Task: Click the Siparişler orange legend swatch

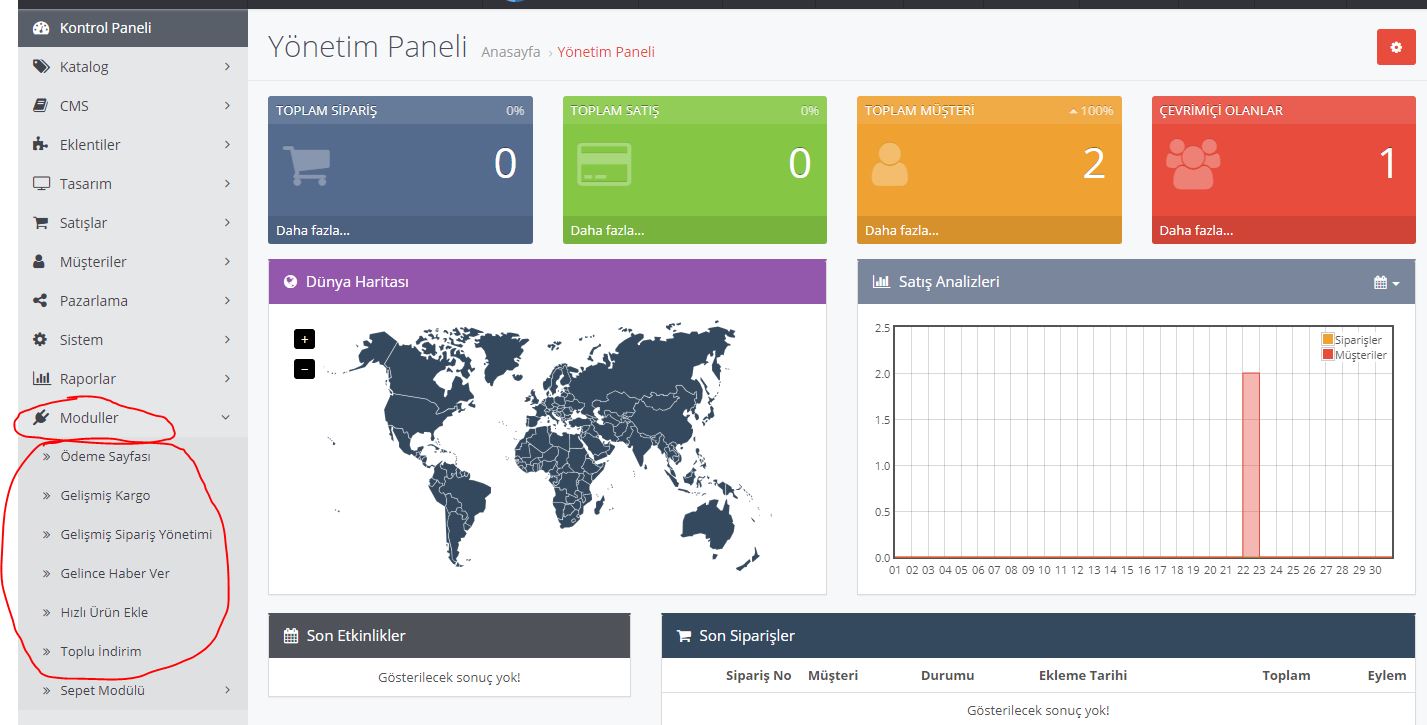Action: [1328, 340]
